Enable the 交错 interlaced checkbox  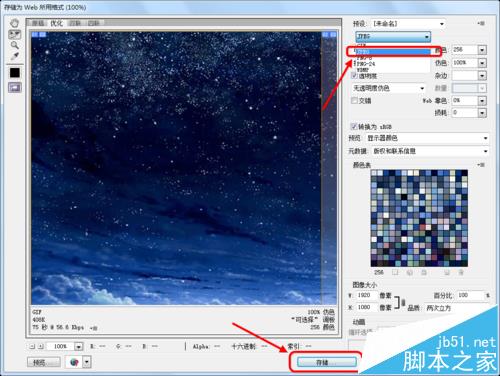pyautogui.click(x=355, y=100)
